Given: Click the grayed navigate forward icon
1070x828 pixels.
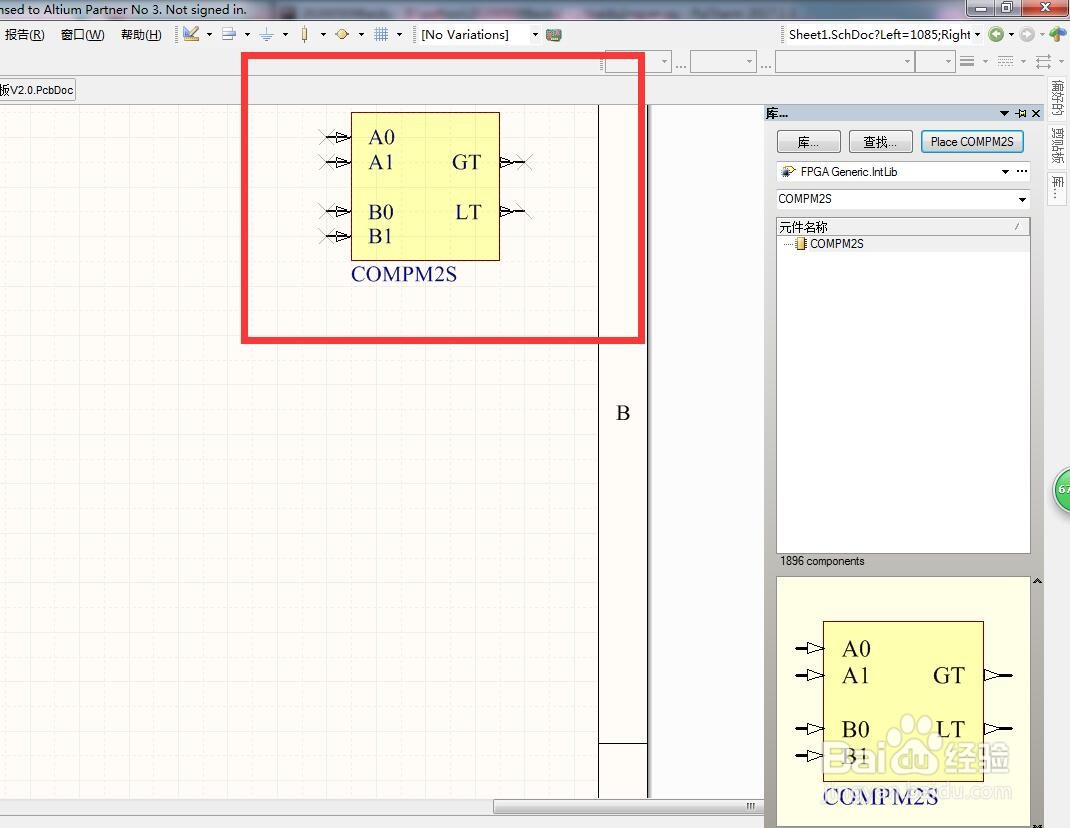Looking at the screenshot, I should (1027, 34).
